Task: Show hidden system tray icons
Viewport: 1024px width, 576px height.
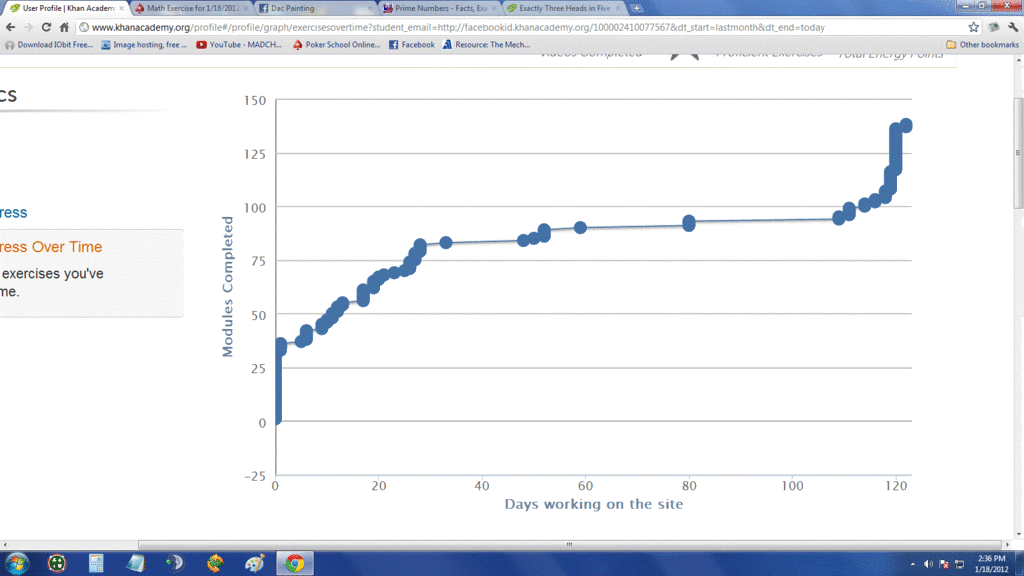Action: click(914, 563)
